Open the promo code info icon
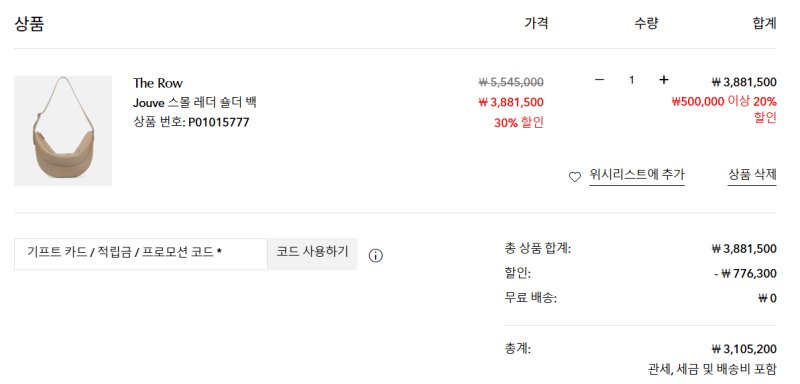Image resolution: width=800 pixels, height=384 pixels. click(x=376, y=255)
